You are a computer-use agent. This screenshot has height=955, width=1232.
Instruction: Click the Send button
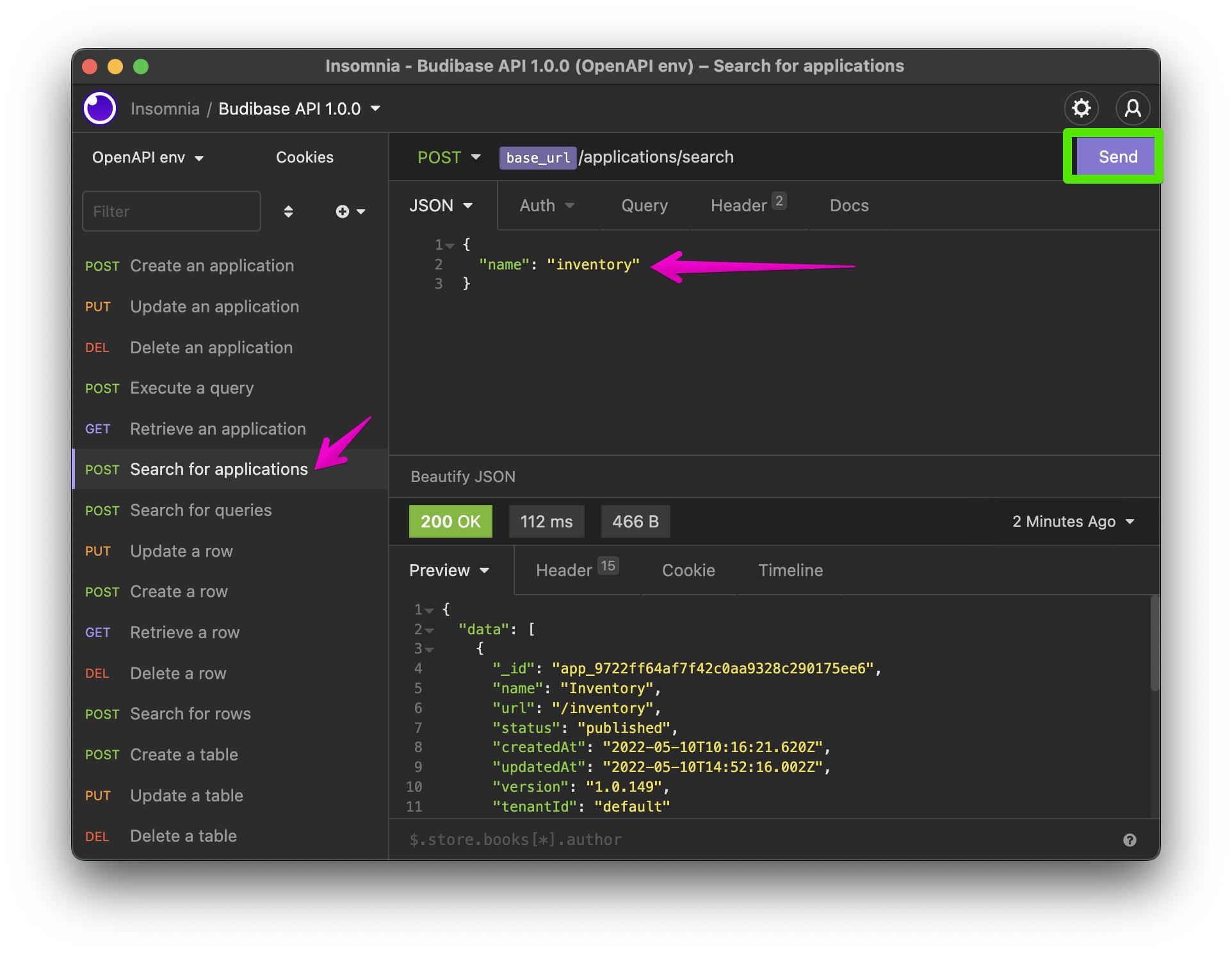coord(1117,157)
